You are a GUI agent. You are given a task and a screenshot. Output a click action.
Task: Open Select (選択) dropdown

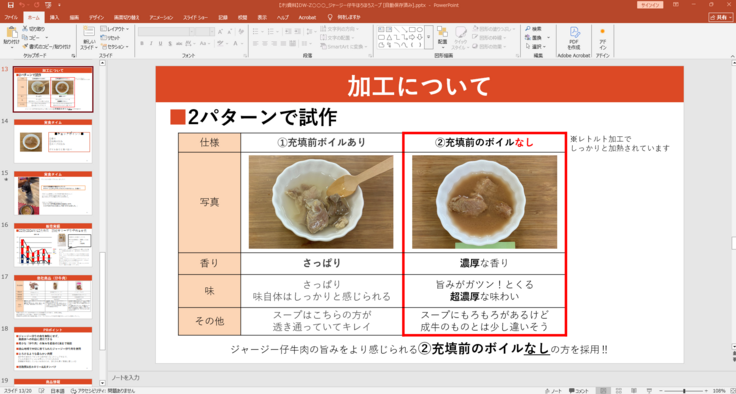[x=535, y=46]
